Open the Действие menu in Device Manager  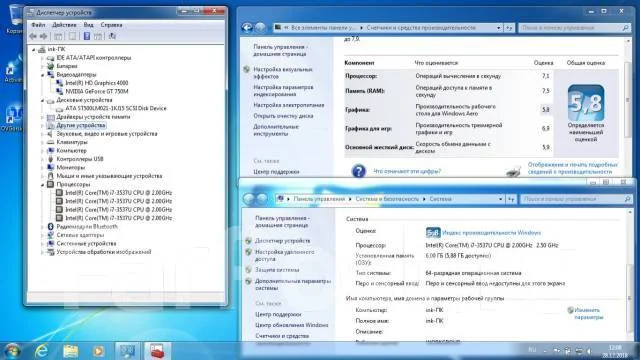[x=64, y=25]
